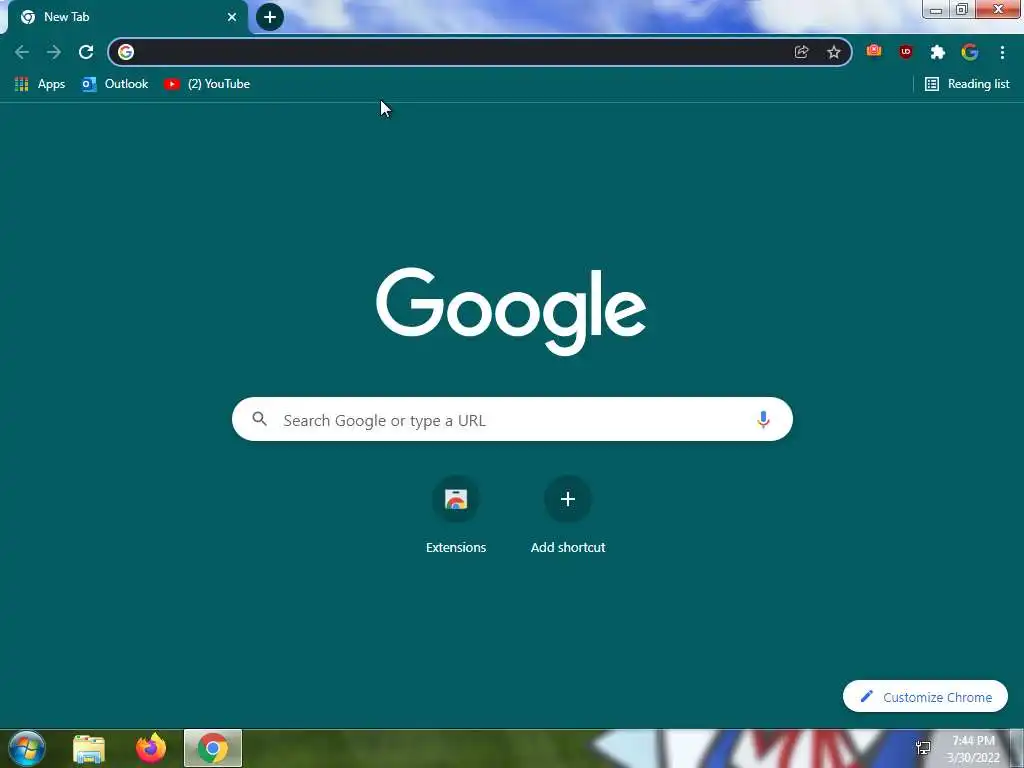This screenshot has height=768, width=1024.
Task: Open a new tab with the plus button
Action: (x=270, y=17)
